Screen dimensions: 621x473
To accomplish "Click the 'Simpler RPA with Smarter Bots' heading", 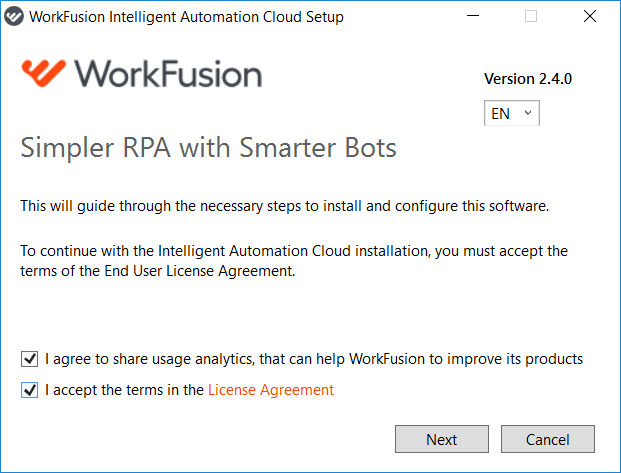I will pos(208,147).
